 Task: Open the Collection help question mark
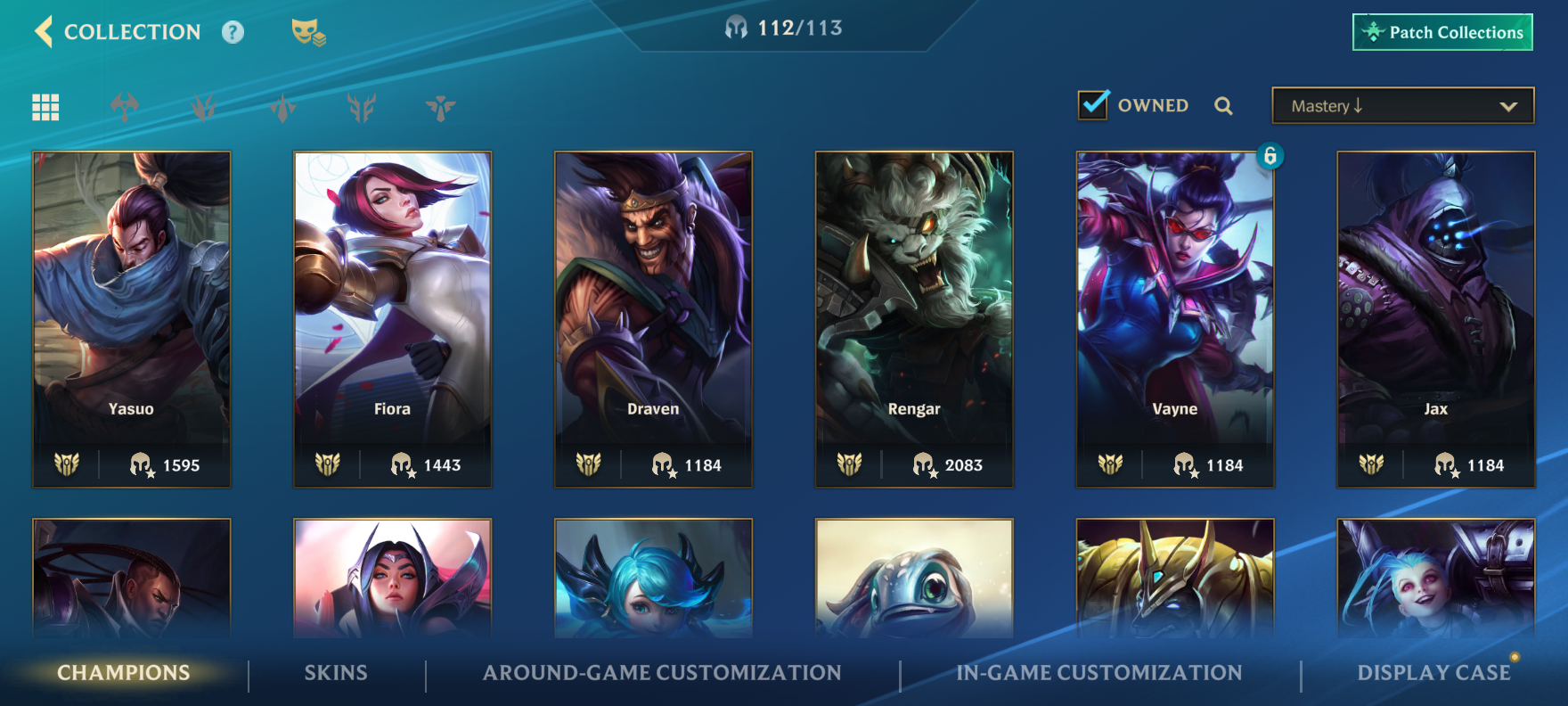[233, 32]
